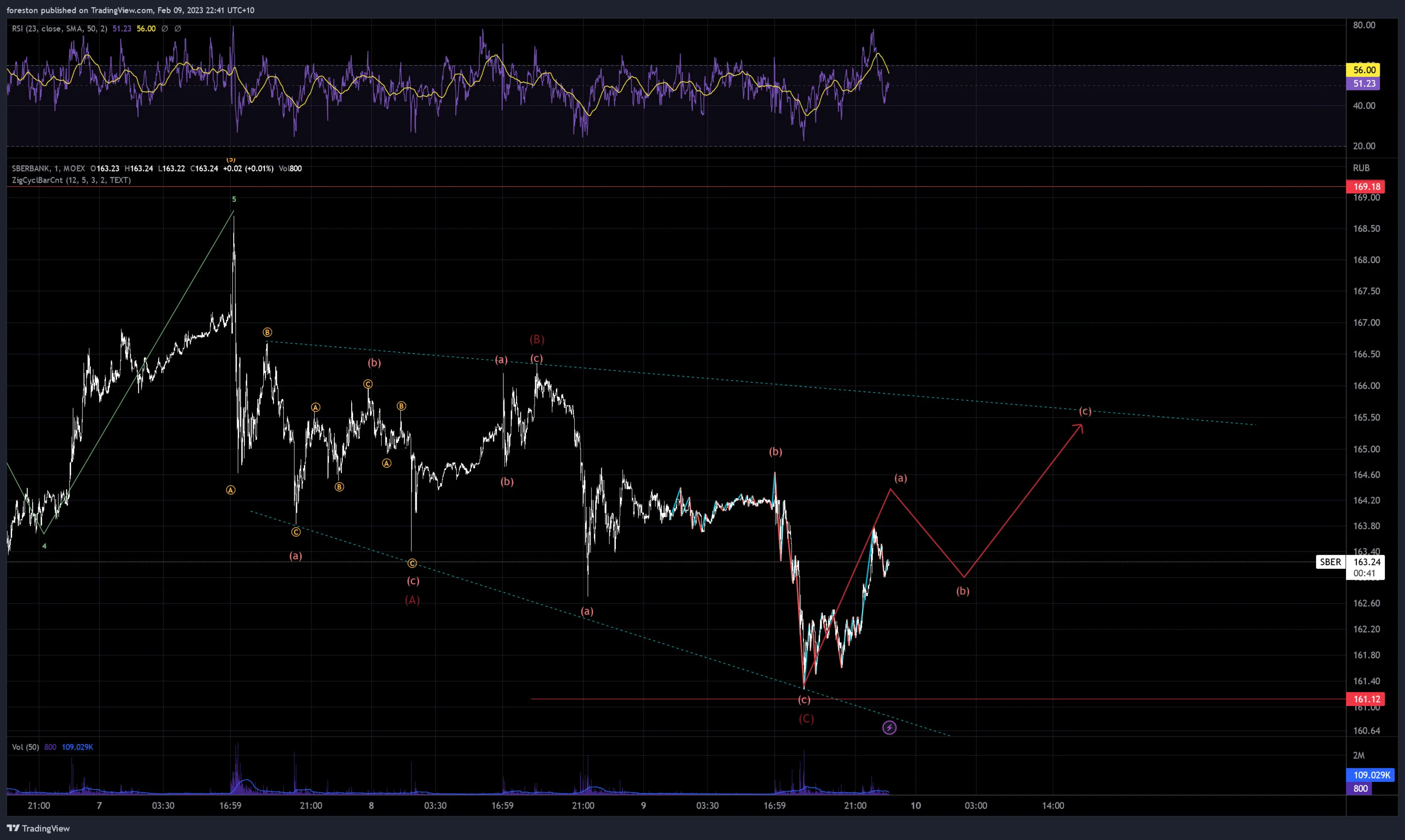Click the RUB currency label on price axis
Image resolution: width=1405 pixels, height=840 pixels.
point(1361,168)
